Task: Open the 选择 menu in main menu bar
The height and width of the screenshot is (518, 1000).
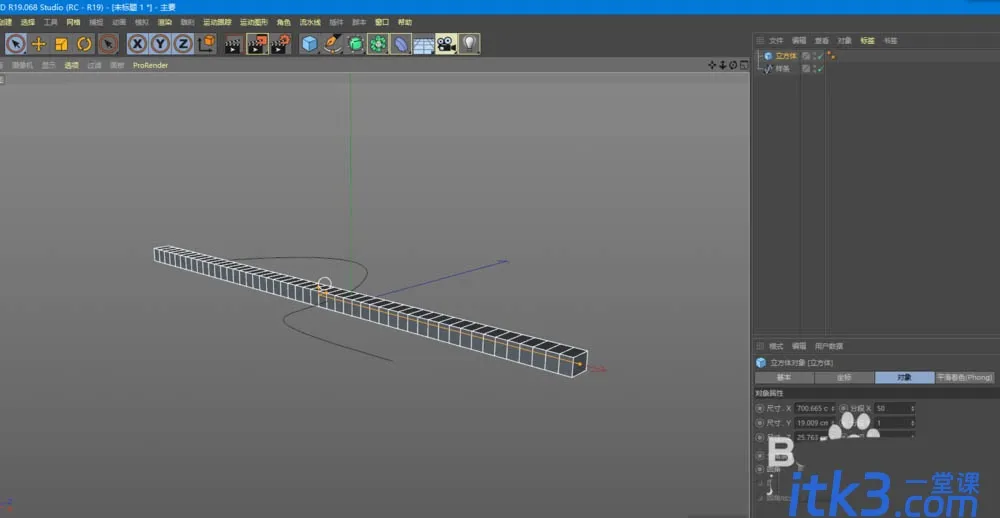Action: coord(28,22)
